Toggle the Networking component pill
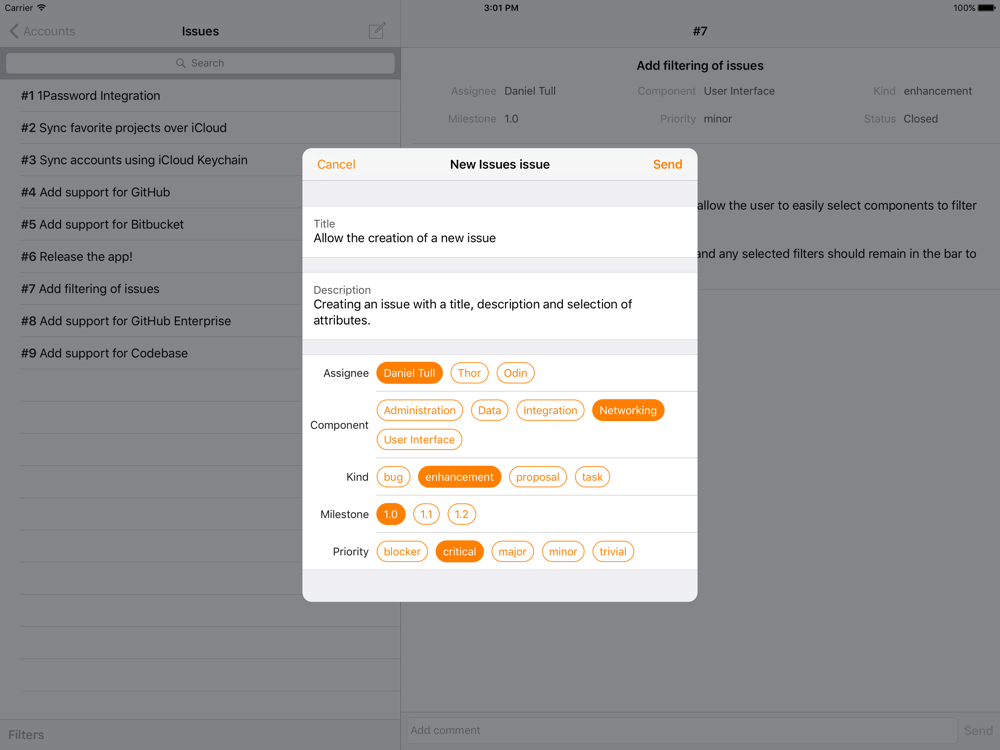 (x=628, y=410)
